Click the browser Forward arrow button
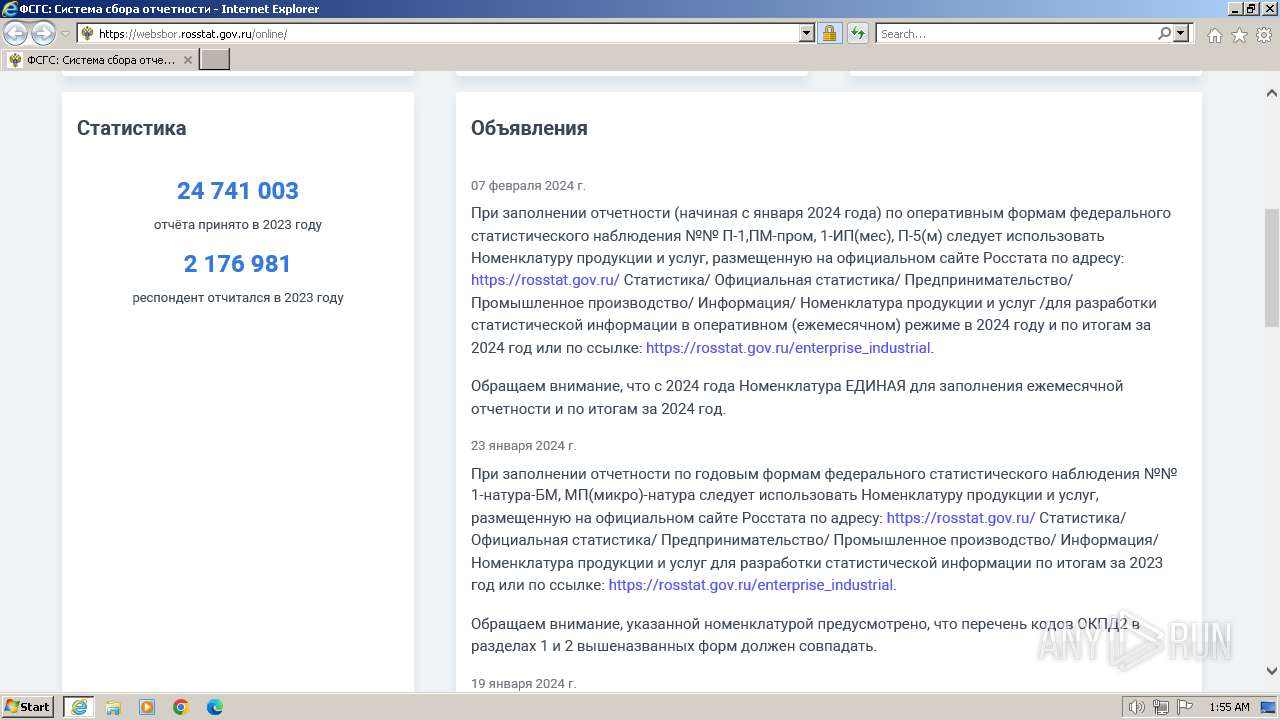This screenshot has height=720, width=1280. (43, 34)
